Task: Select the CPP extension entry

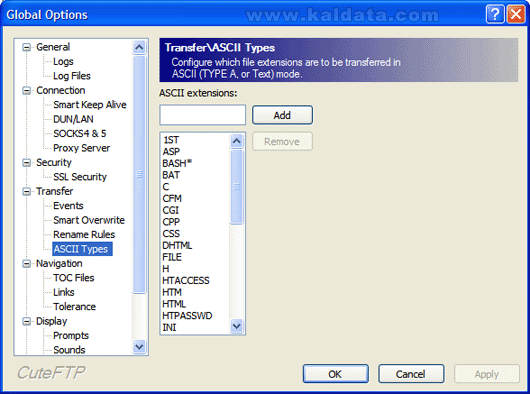Action: click(171, 222)
